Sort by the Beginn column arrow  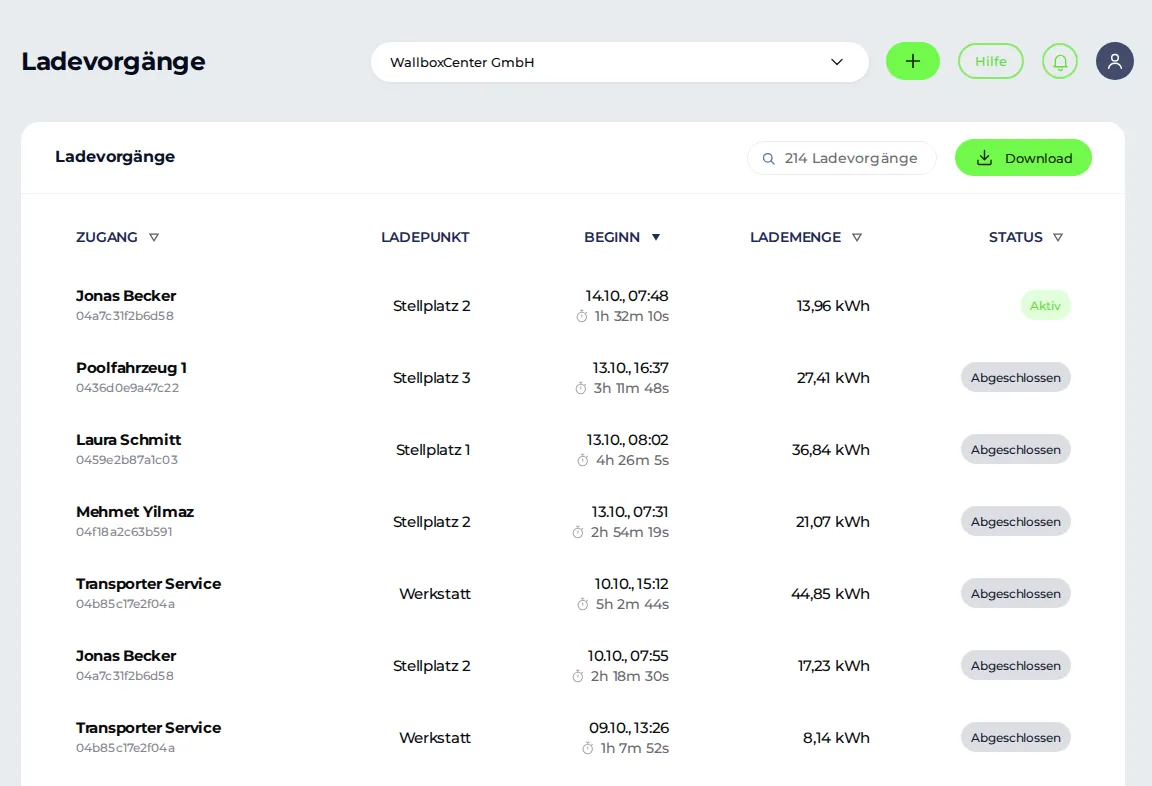click(x=656, y=237)
